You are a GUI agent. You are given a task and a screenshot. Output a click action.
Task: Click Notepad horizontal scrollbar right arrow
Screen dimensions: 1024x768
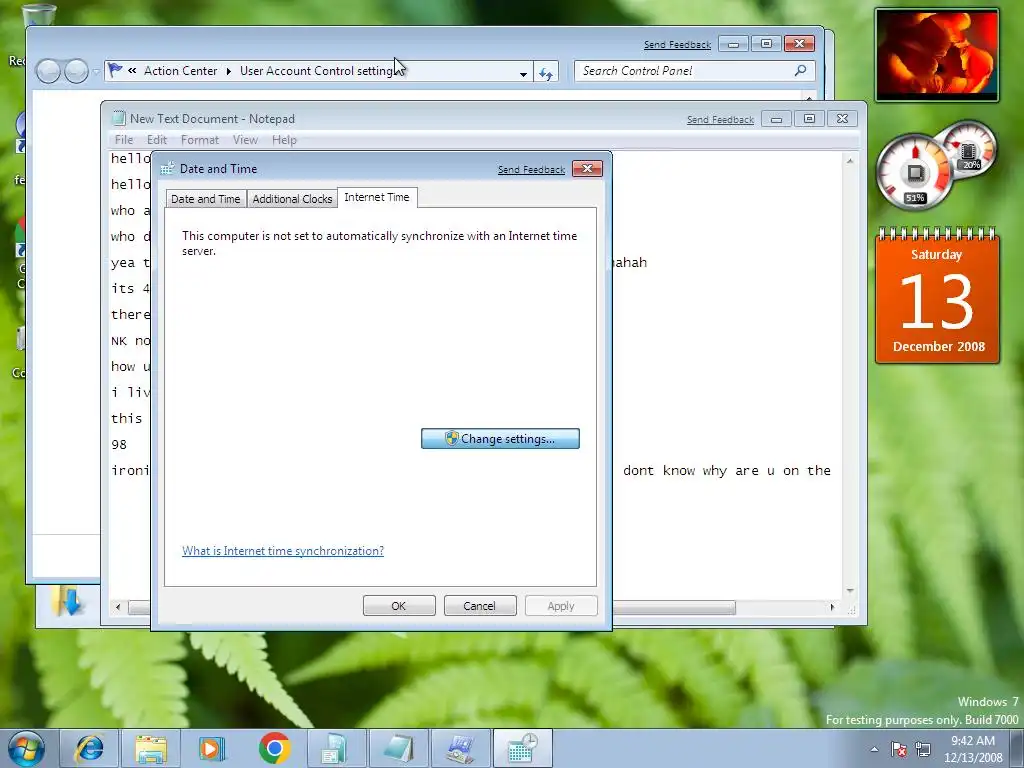[x=832, y=607]
